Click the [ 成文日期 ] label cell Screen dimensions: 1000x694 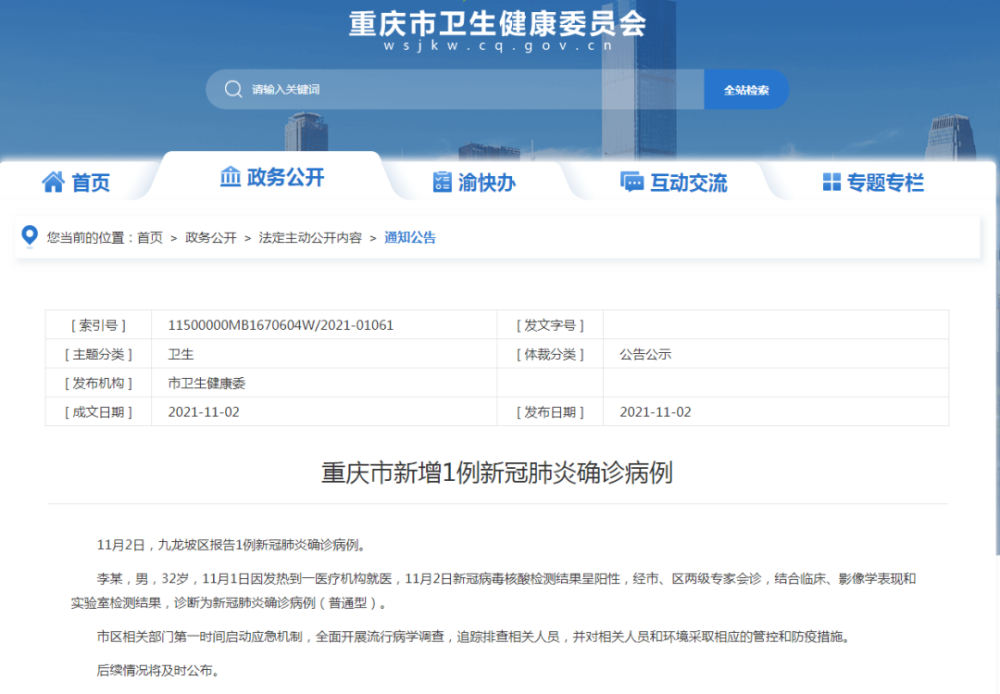98,412
